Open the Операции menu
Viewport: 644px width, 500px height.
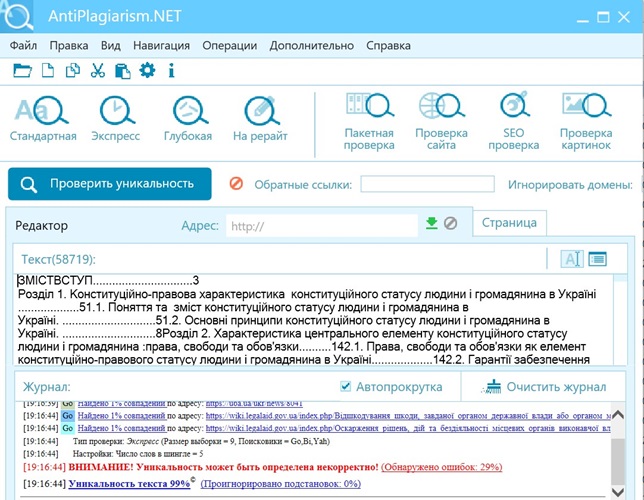[230, 46]
